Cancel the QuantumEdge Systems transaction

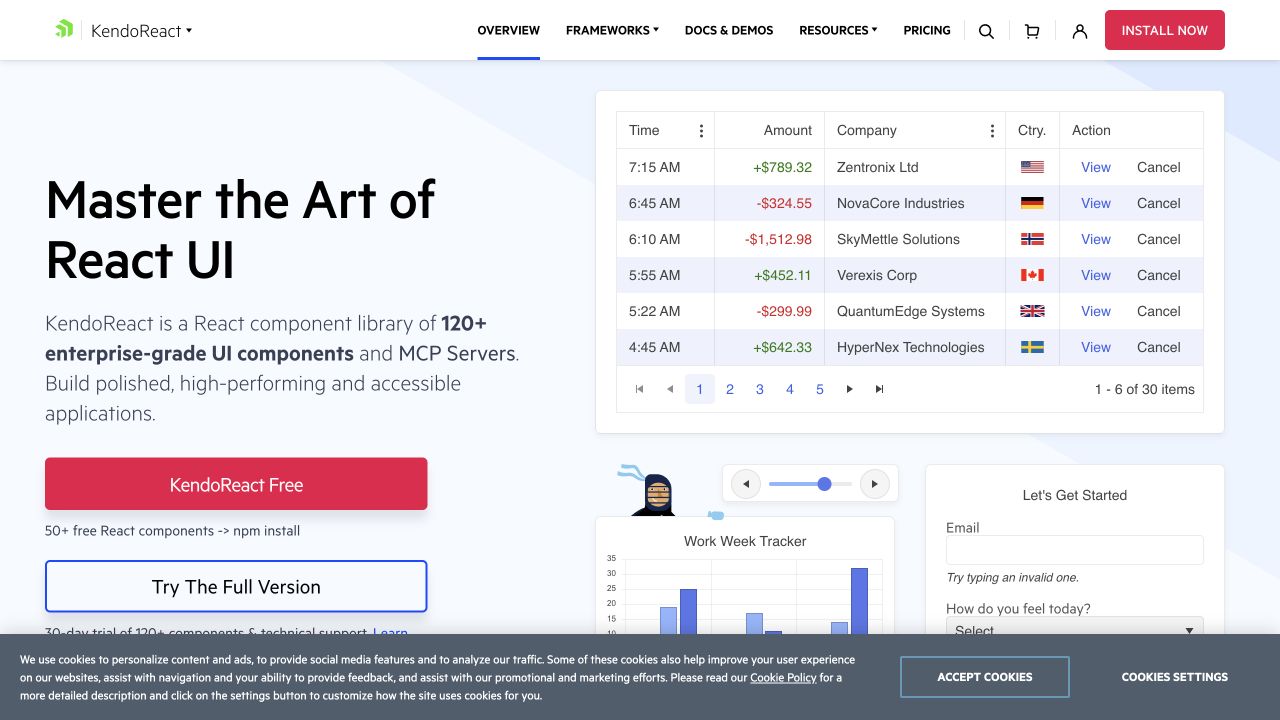pyautogui.click(x=1159, y=311)
